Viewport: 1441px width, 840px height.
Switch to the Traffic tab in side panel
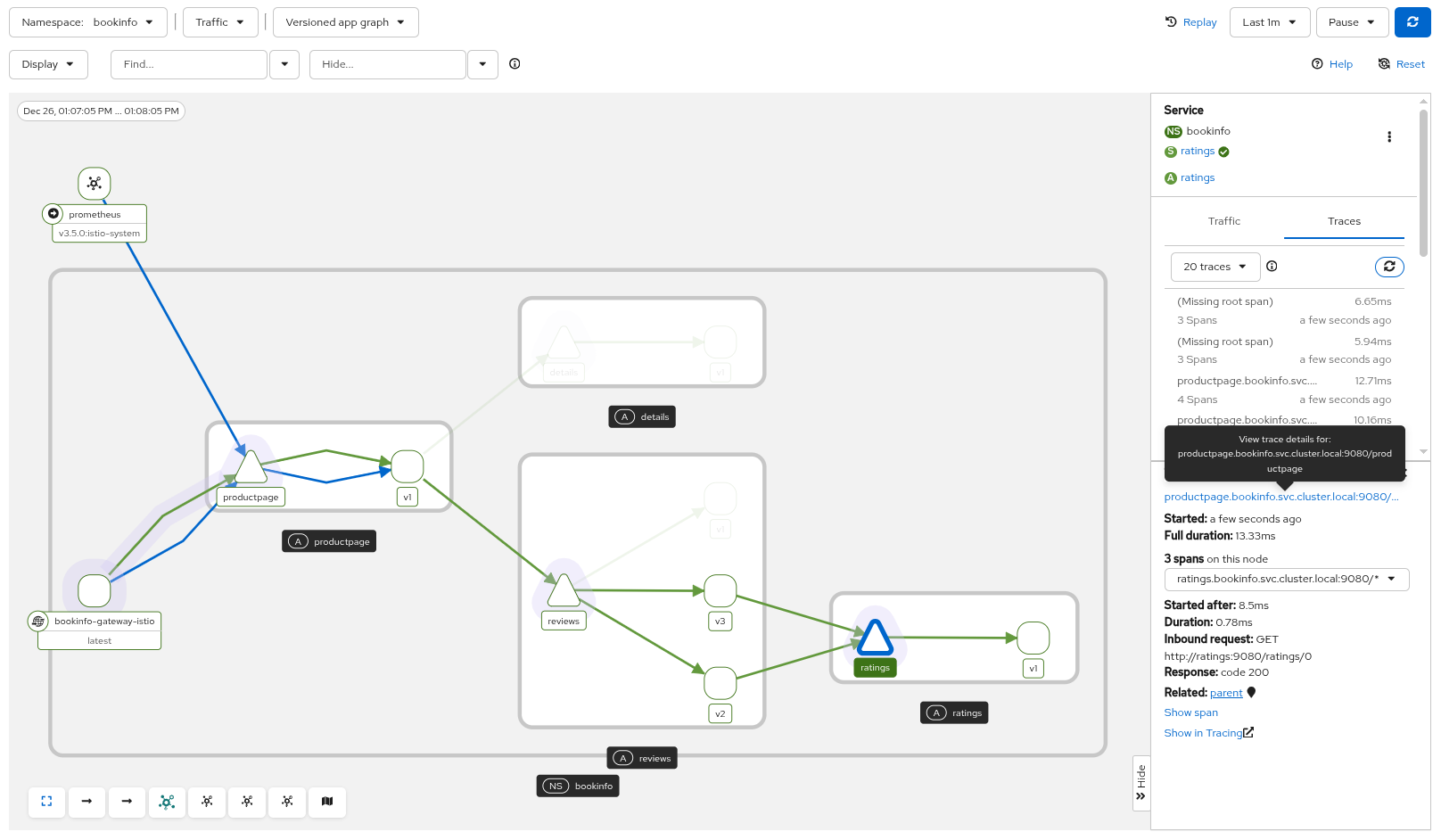coord(1223,221)
